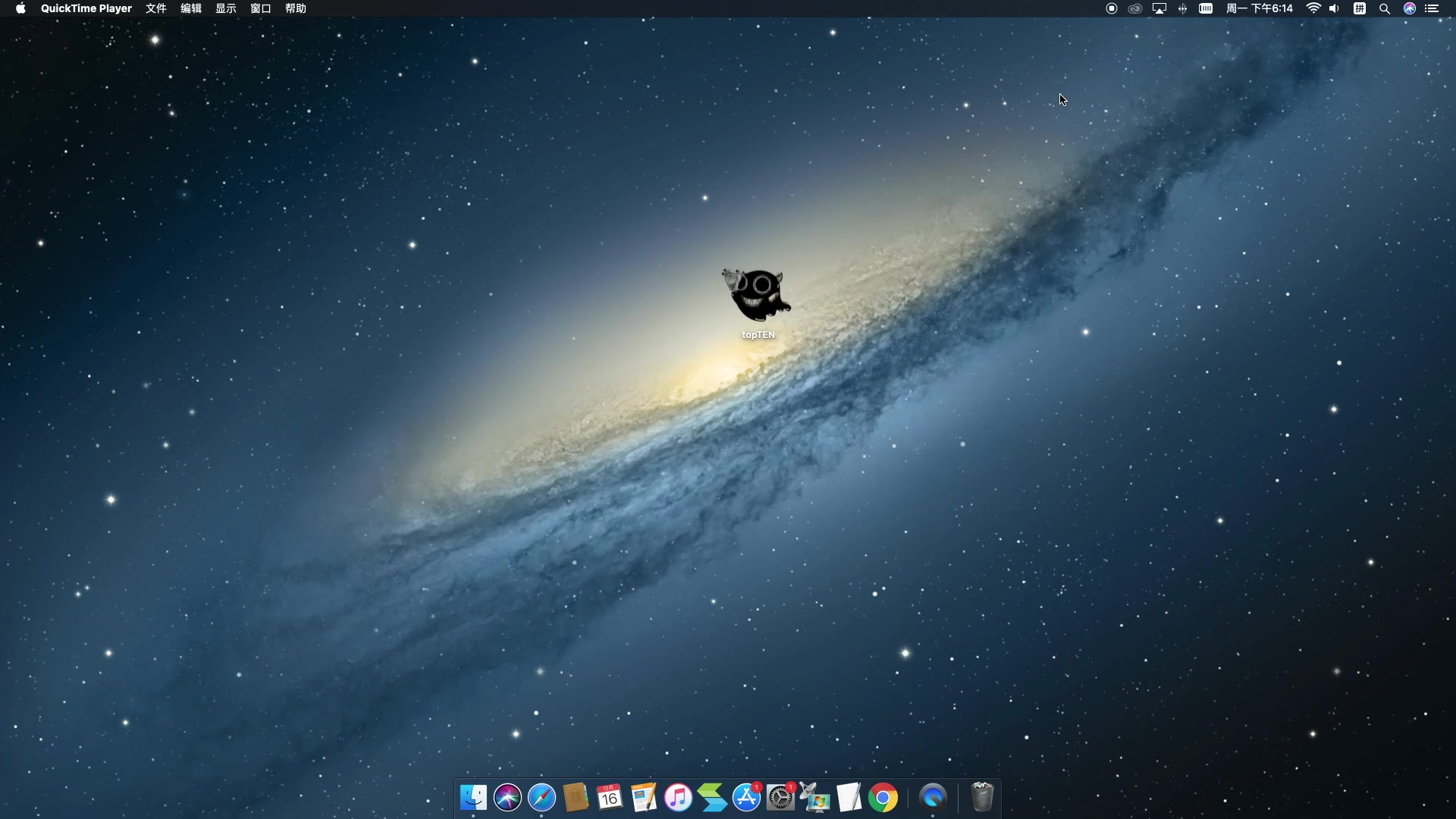Open the 文件 menu
1456x819 pixels.
(x=156, y=8)
